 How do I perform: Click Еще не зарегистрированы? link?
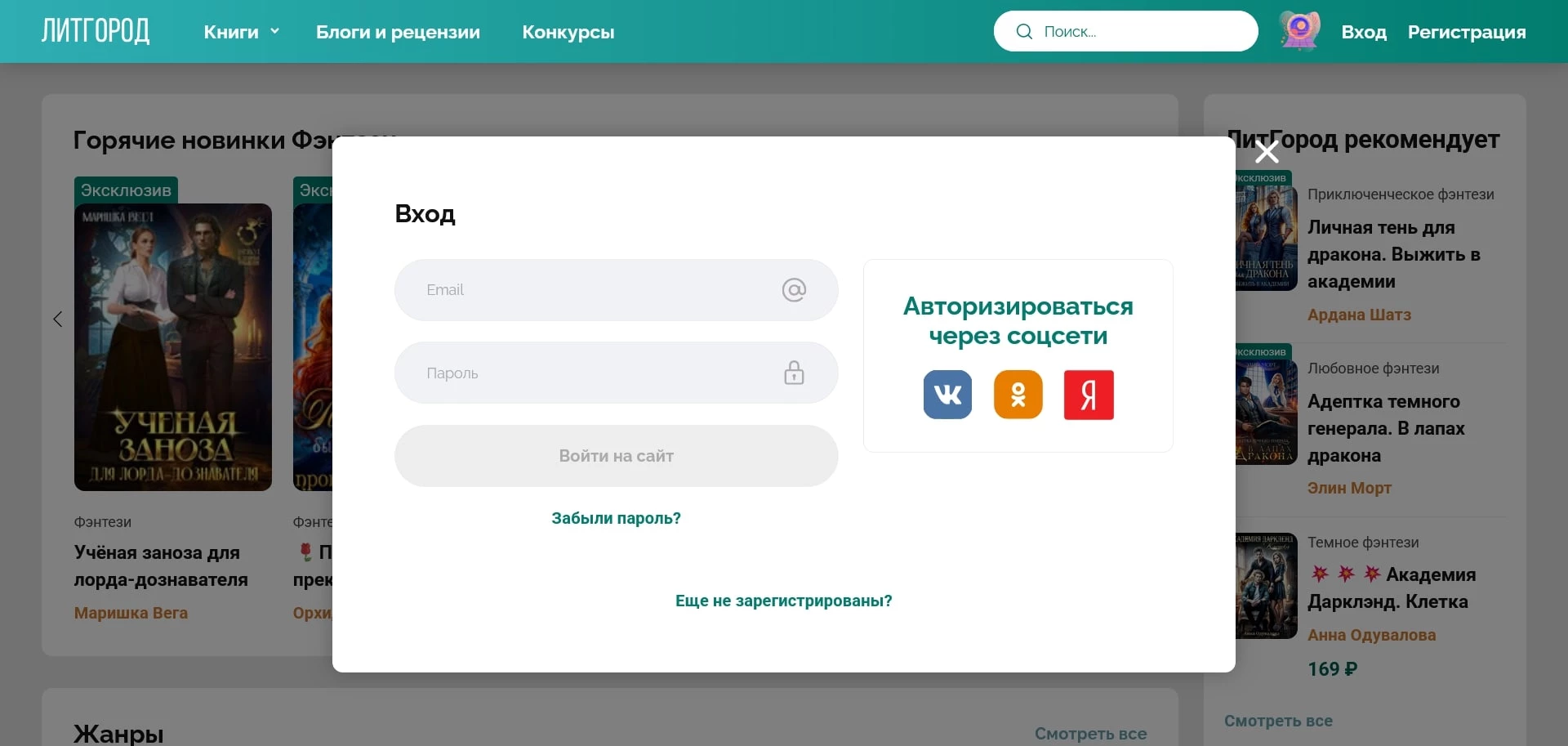pos(783,601)
